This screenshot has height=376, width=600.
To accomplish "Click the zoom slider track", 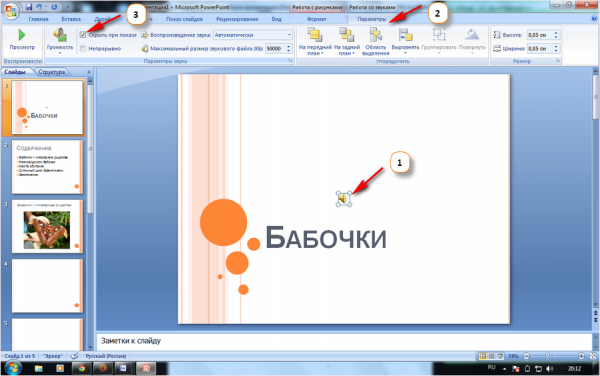I will 554,356.
